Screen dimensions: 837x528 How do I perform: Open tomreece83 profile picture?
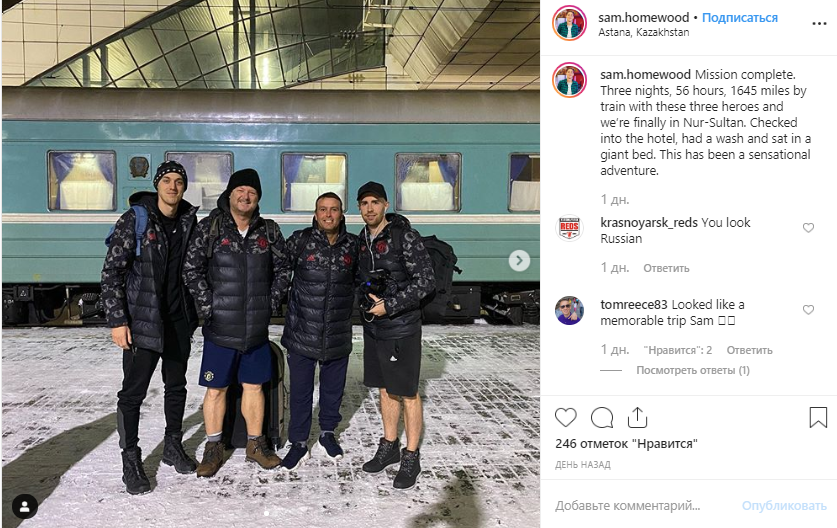click(569, 310)
